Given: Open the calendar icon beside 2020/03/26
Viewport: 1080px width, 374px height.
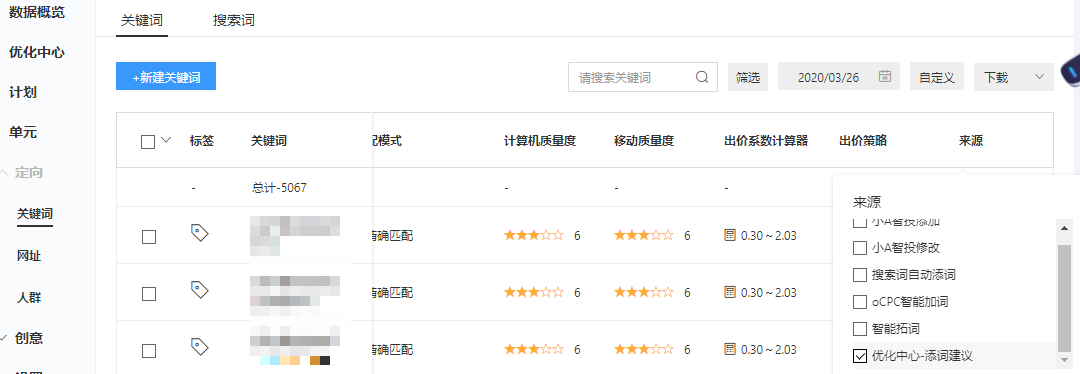Looking at the screenshot, I should click(885, 76).
